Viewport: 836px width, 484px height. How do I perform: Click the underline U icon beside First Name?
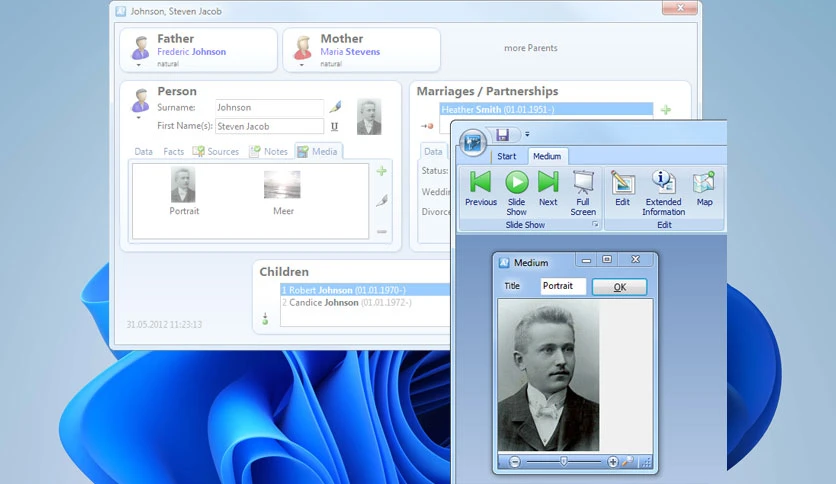click(334, 127)
